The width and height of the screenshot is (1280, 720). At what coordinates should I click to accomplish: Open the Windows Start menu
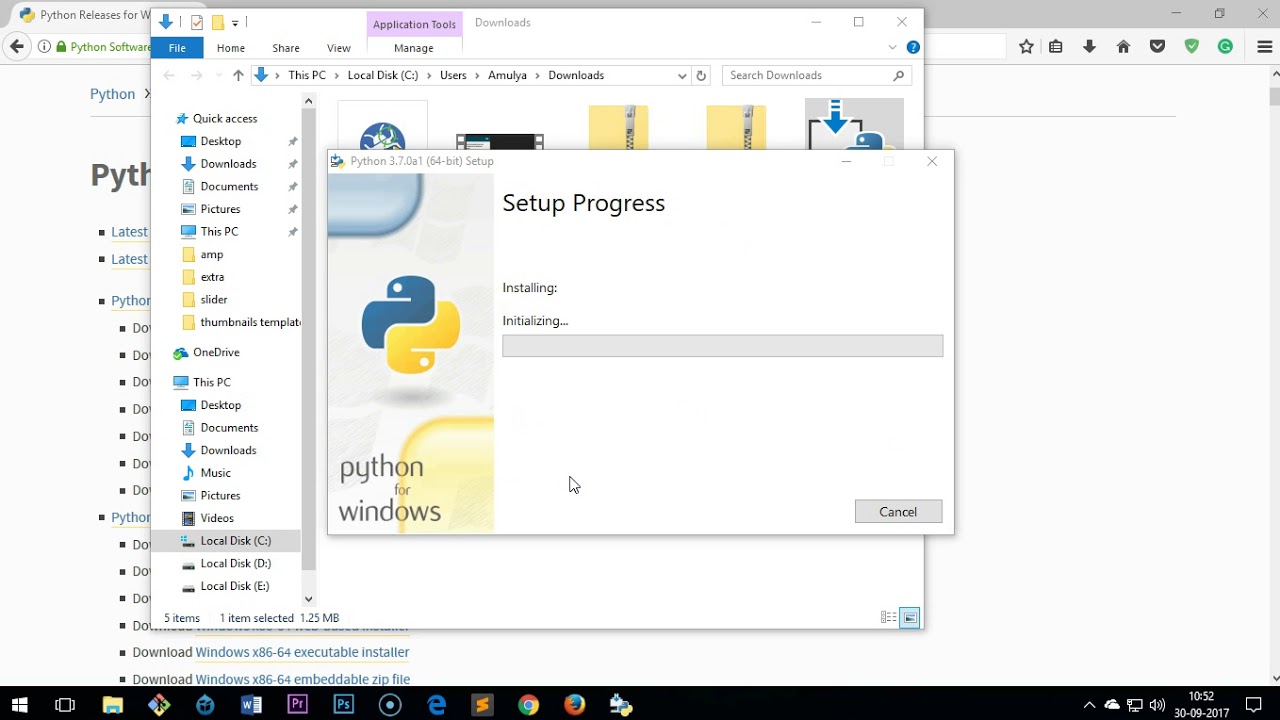click(x=19, y=705)
